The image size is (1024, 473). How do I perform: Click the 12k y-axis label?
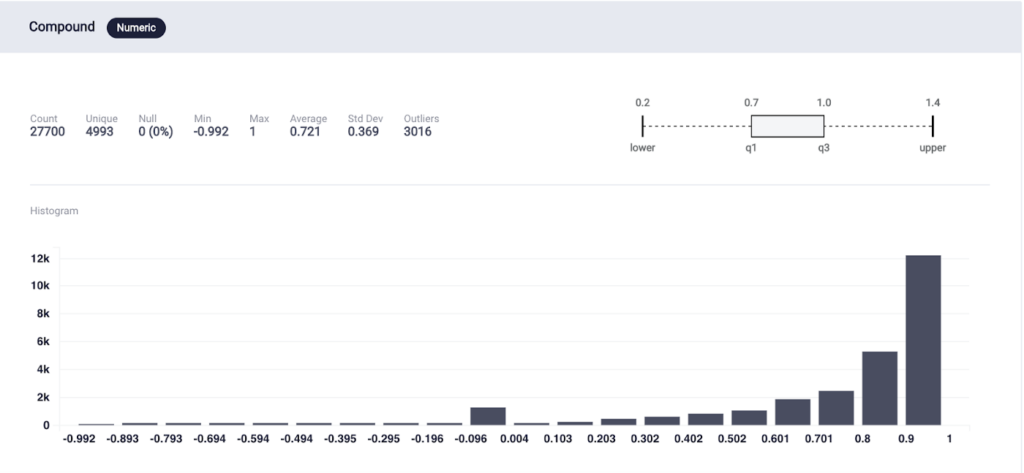[x=40, y=259]
